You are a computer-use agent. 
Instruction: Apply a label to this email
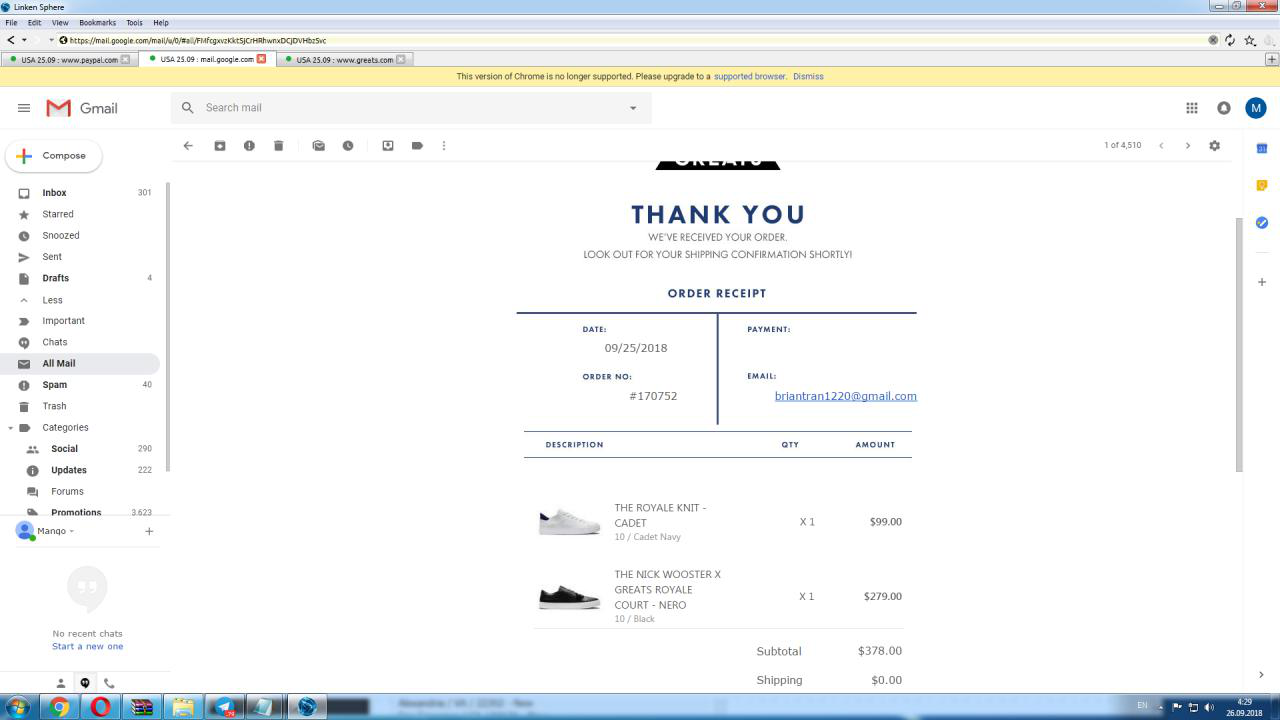pyautogui.click(x=417, y=146)
